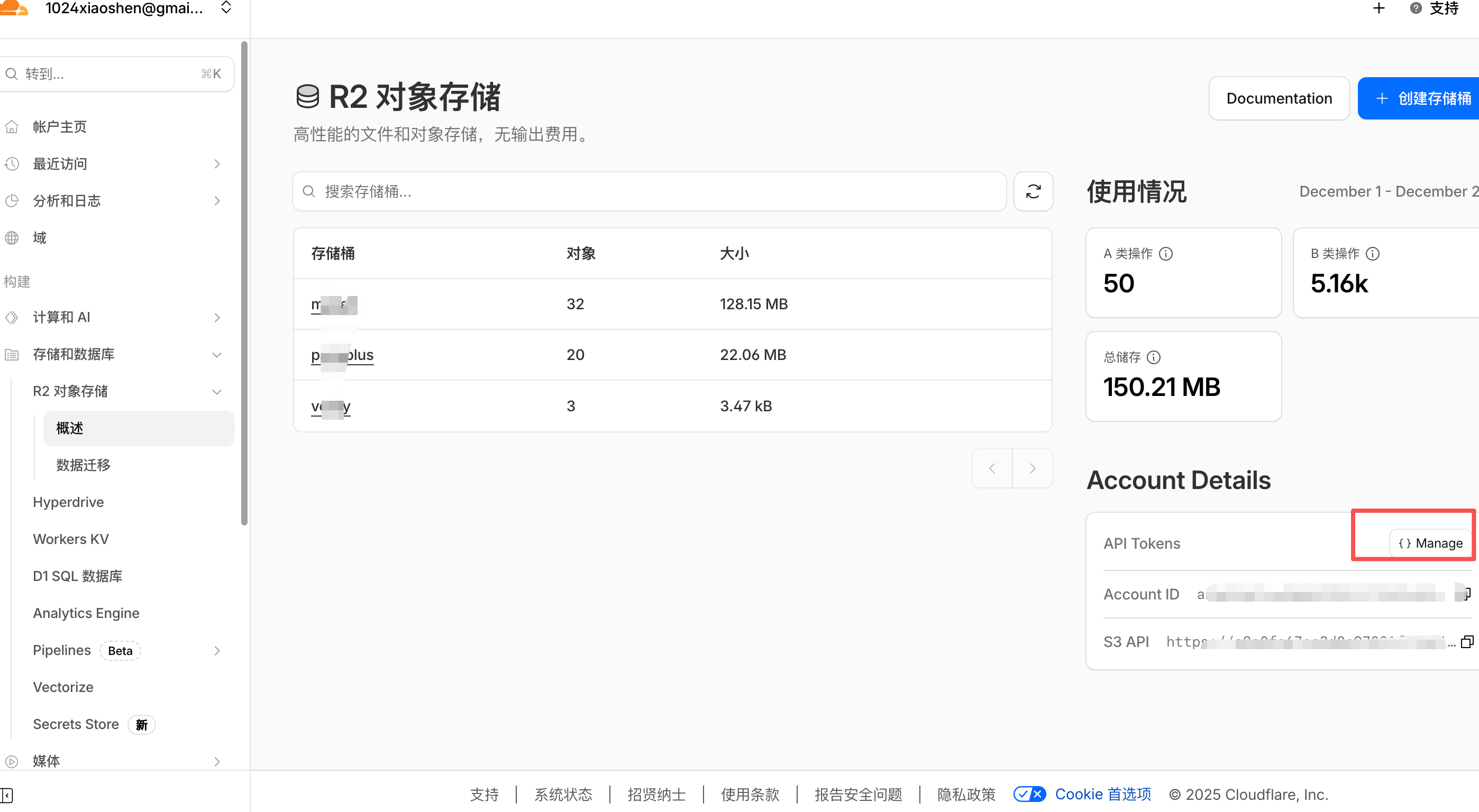This screenshot has height=812, width=1479.
Task: Expand the Pipelines submenu
Action: pos(216,650)
